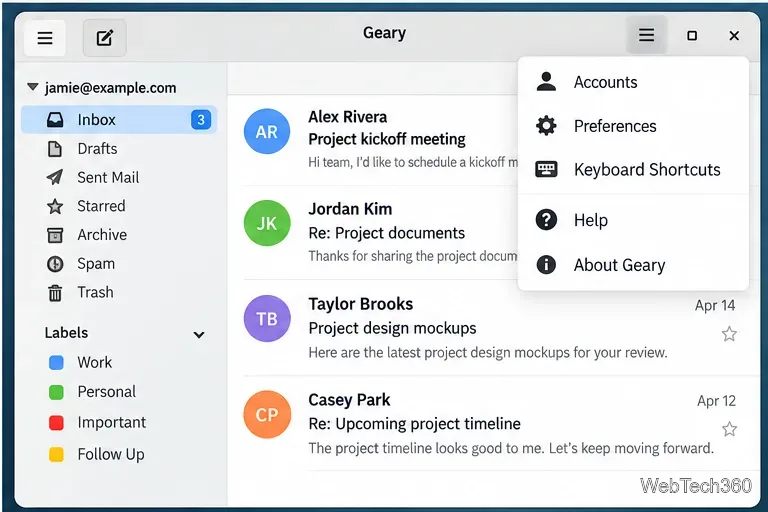The width and height of the screenshot is (768, 512).
Task: Close the application menu via hamburger button
Action: 646,35
